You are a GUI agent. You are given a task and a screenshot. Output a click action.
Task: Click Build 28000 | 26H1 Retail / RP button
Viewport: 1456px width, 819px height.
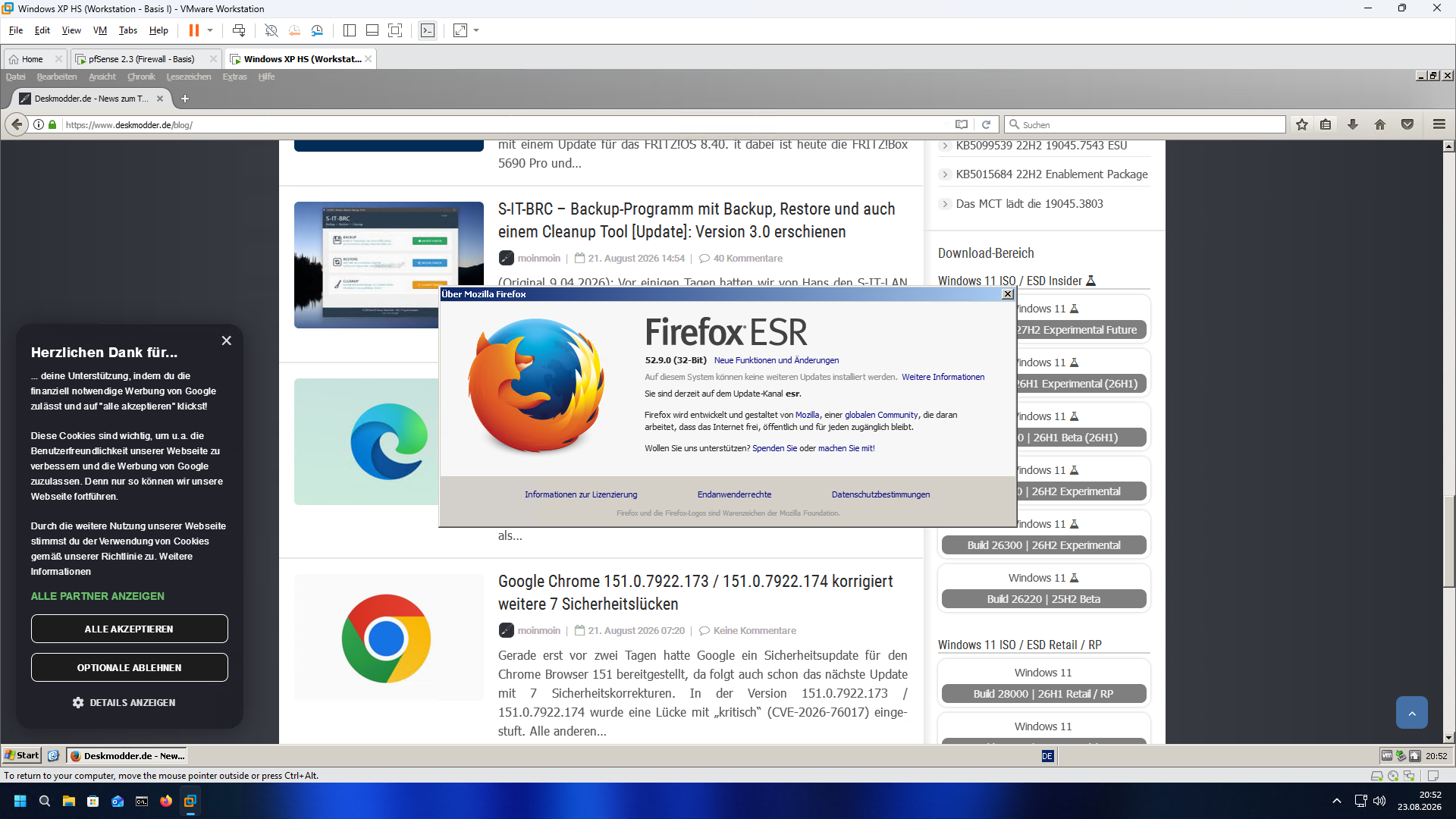[1043, 694]
